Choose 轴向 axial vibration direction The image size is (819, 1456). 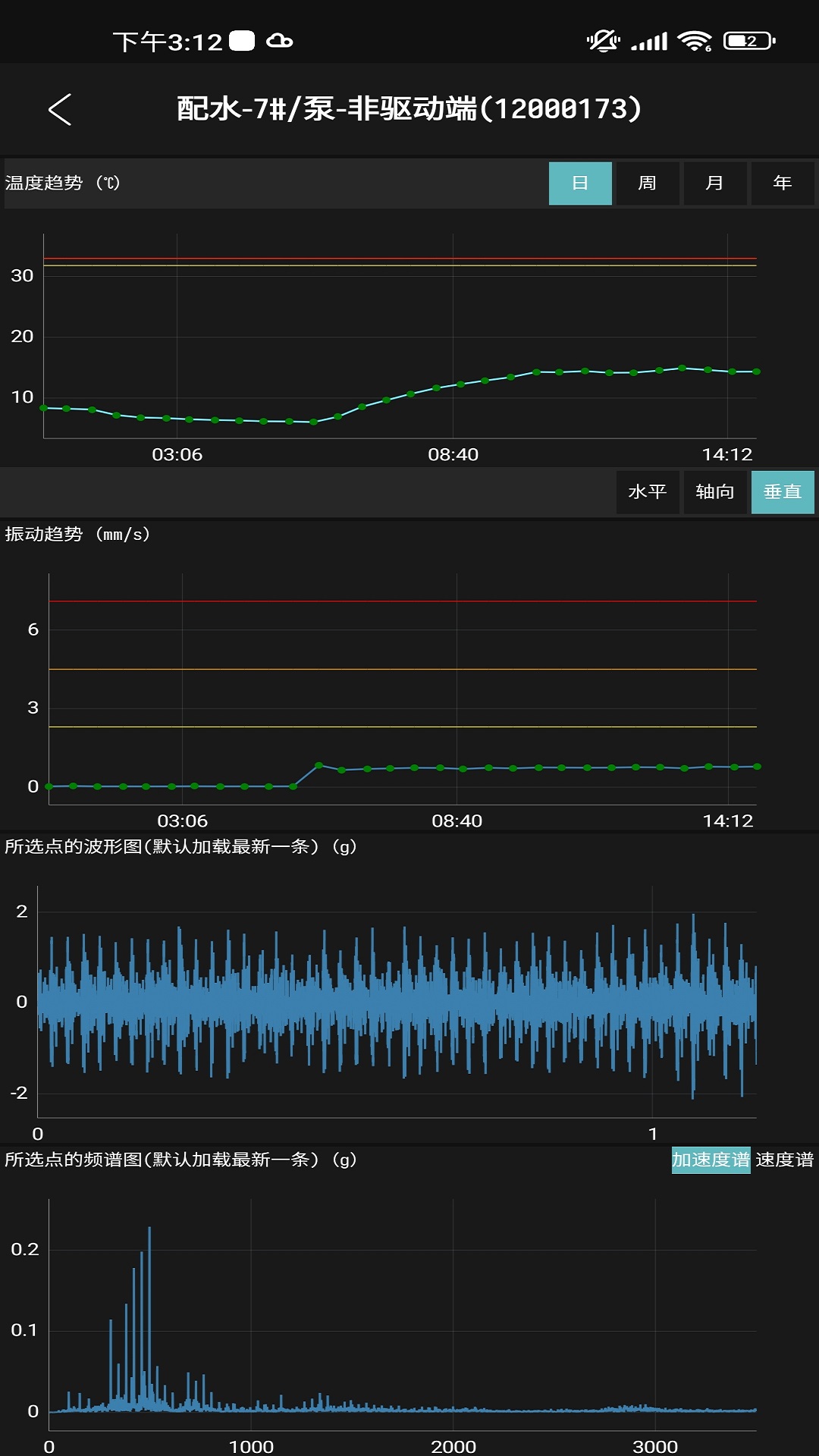tap(714, 492)
